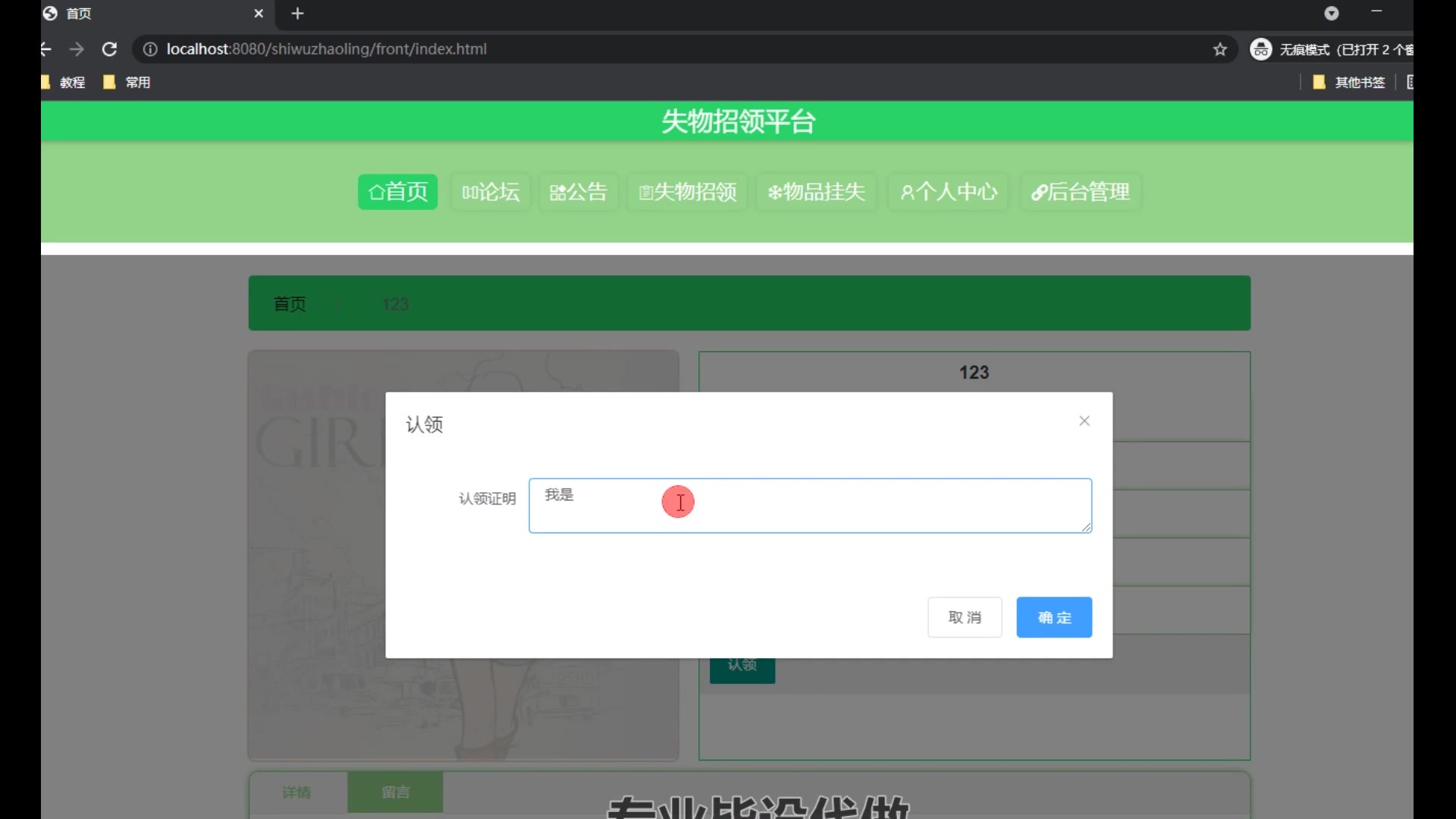
Task: Select the 失物招领 navigation item
Action: pos(687,192)
